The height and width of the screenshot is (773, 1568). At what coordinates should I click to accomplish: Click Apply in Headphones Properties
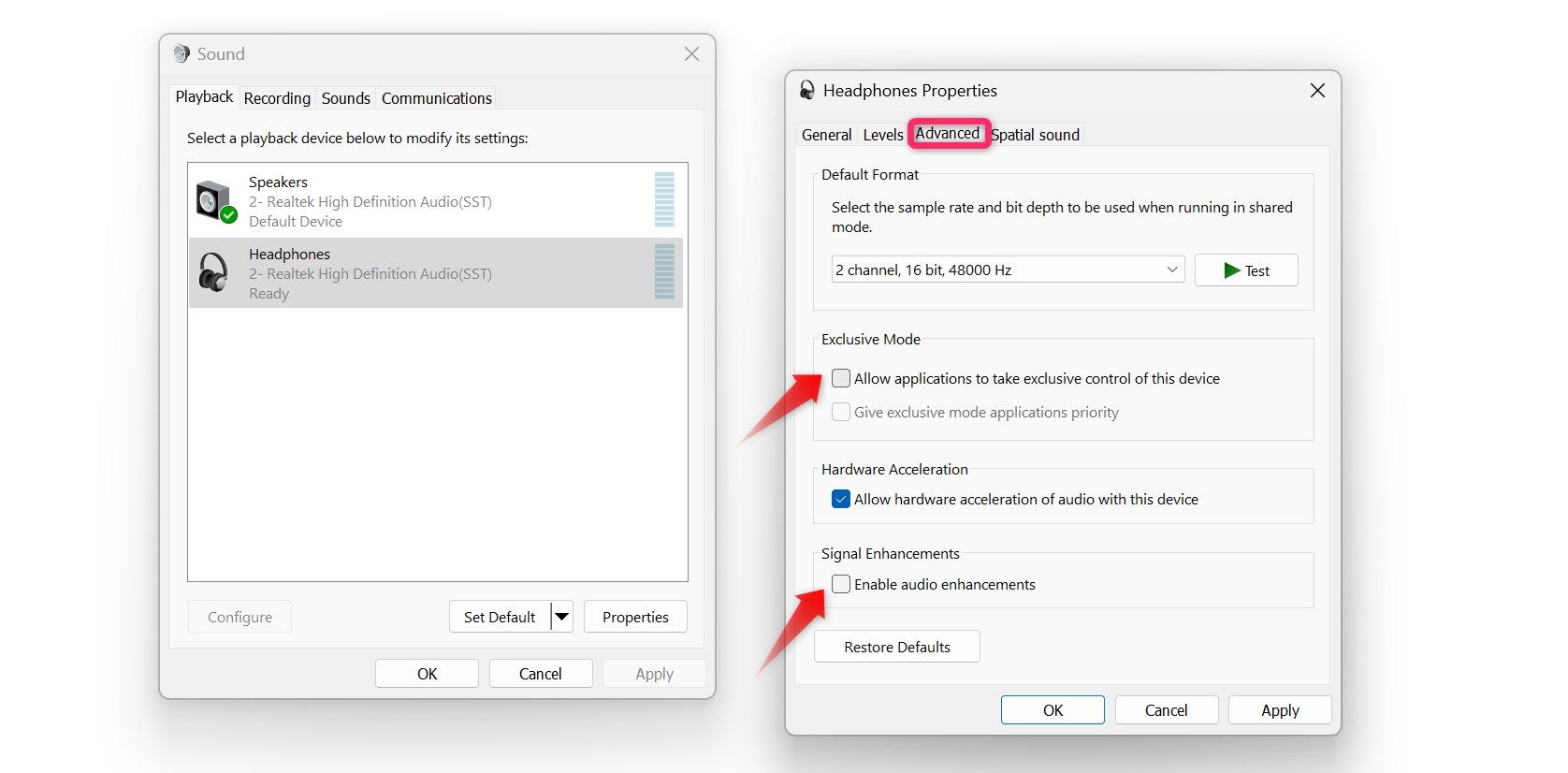coord(1280,710)
